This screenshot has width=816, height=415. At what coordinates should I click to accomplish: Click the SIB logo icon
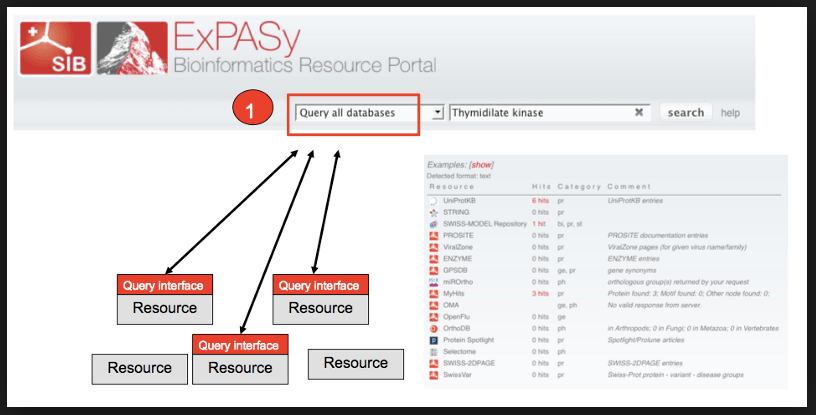point(56,48)
